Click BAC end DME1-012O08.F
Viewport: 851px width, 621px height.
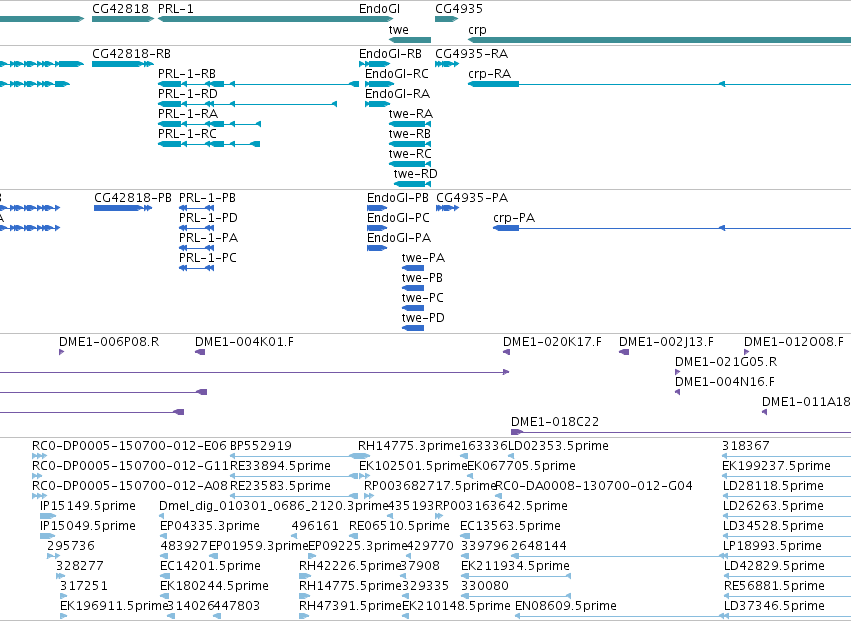pyautogui.click(x=747, y=352)
